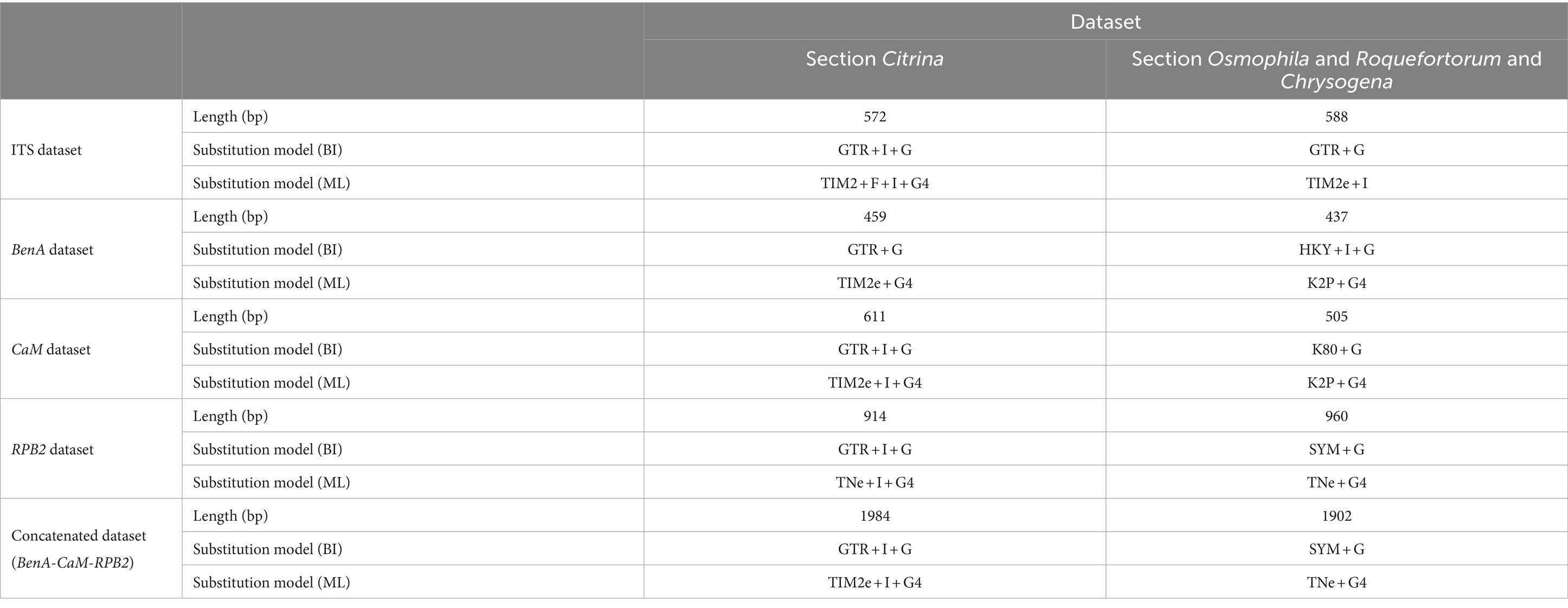Click the 1984 concatenated length value
Viewport: 1568px width, 608px height.
(875, 516)
